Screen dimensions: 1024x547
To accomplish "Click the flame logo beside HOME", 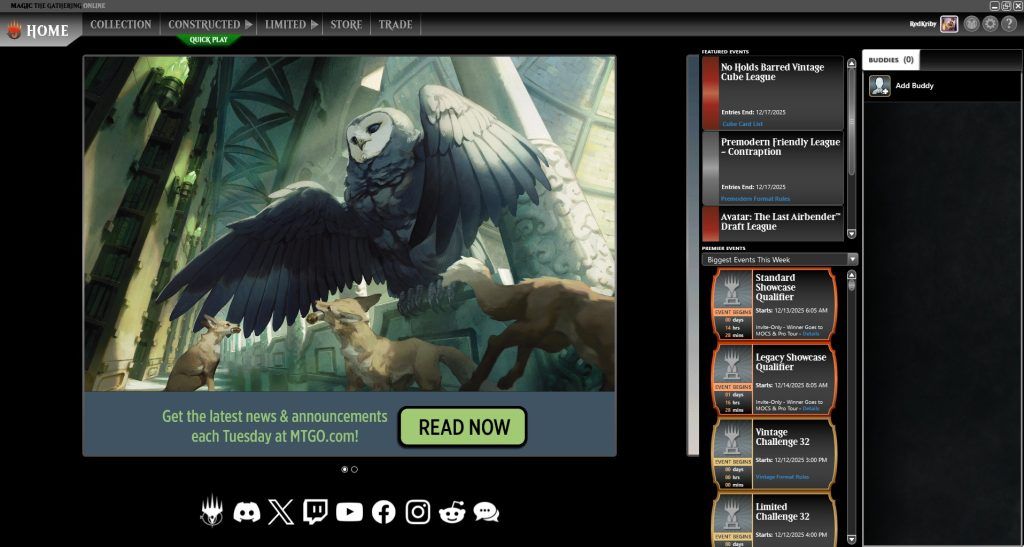I will click(14, 30).
